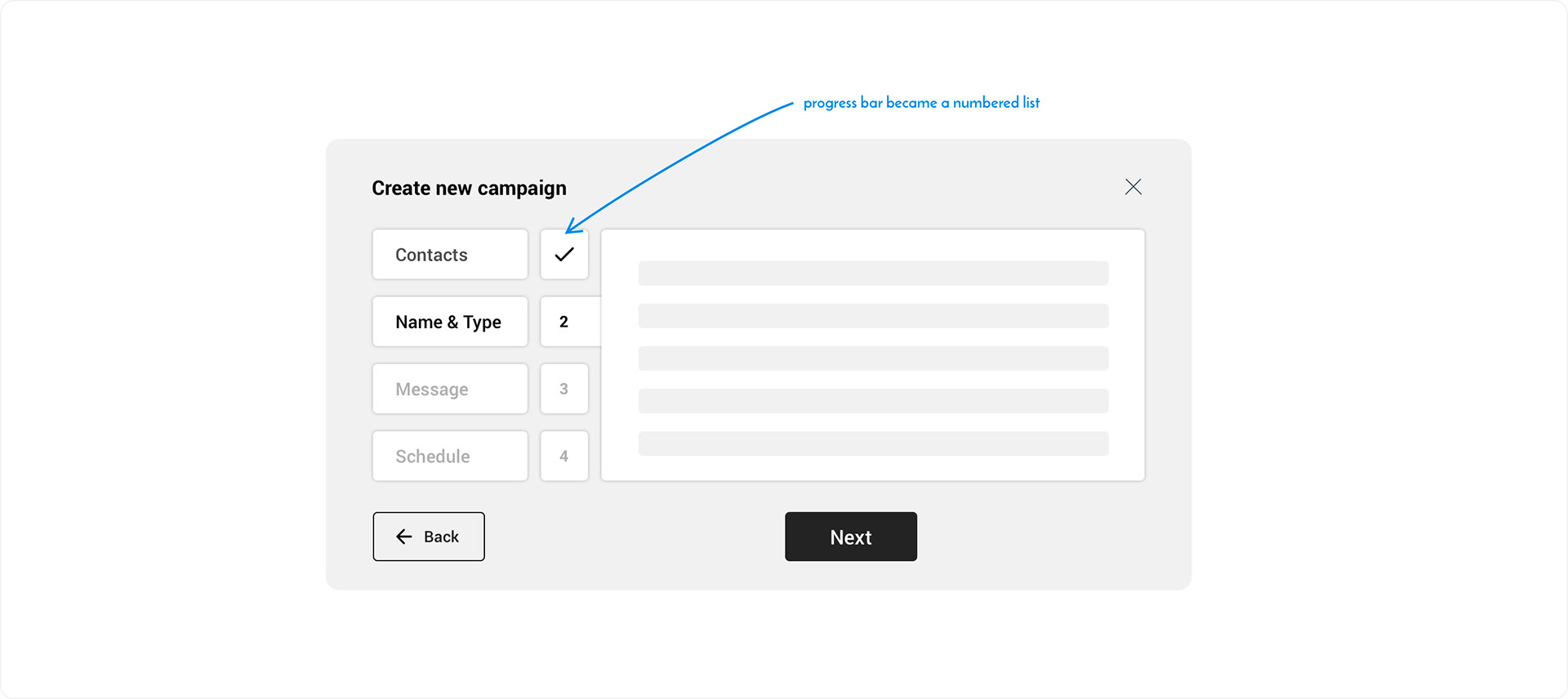Click the Next button
The width and height of the screenshot is (1568, 699).
click(x=851, y=536)
